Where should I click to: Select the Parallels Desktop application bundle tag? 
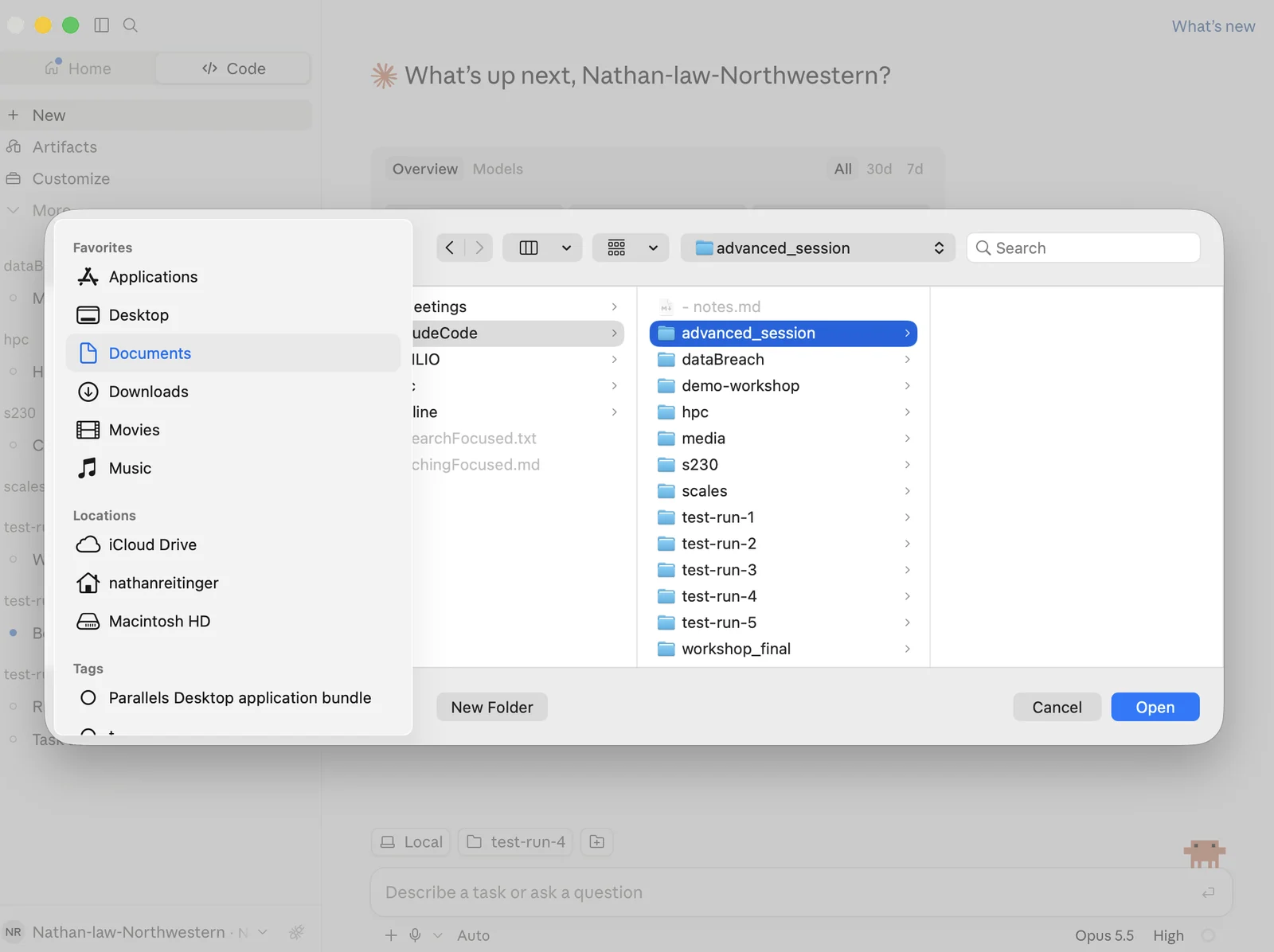pyautogui.click(x=233, y=698)
